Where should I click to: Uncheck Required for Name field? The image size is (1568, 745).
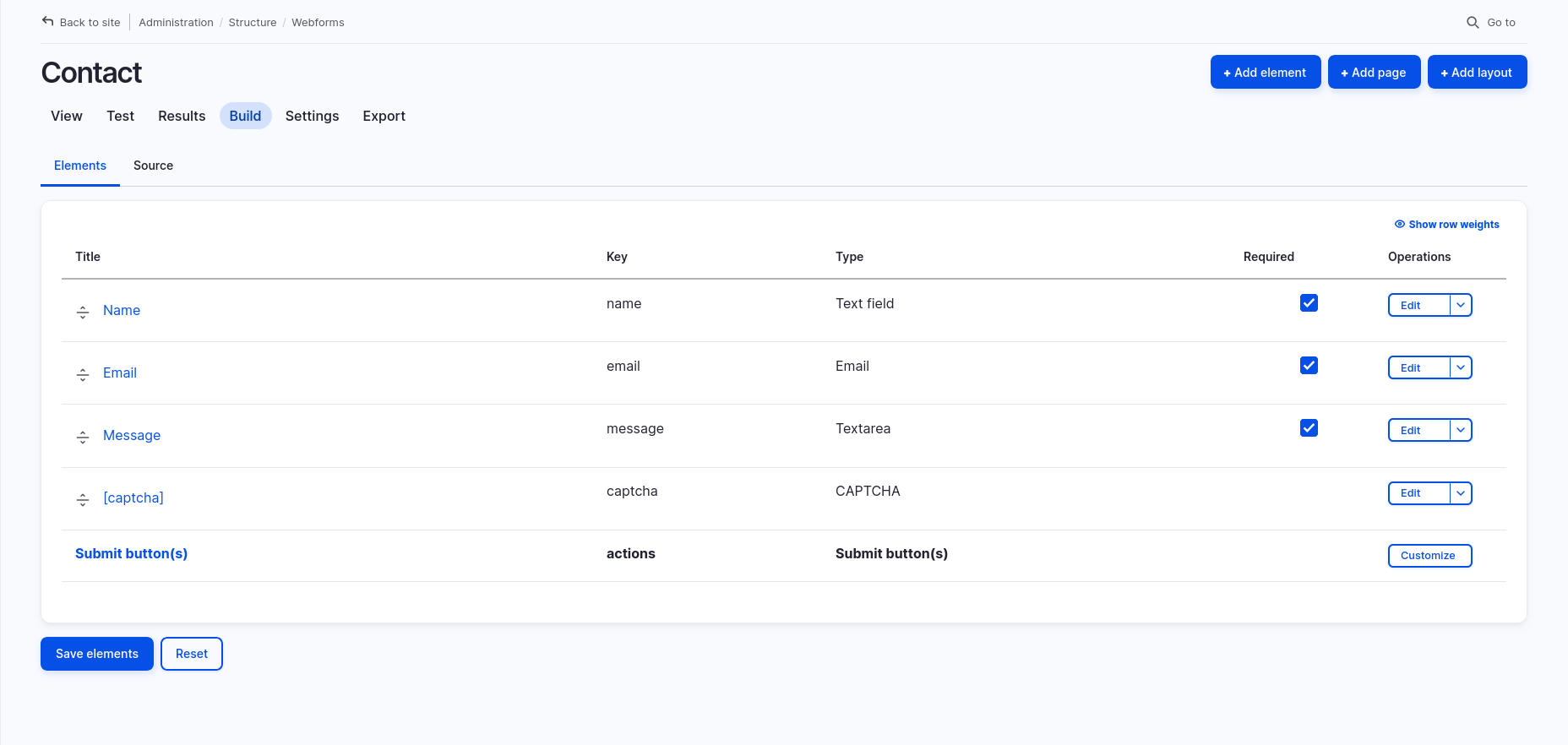[1309, 303]
